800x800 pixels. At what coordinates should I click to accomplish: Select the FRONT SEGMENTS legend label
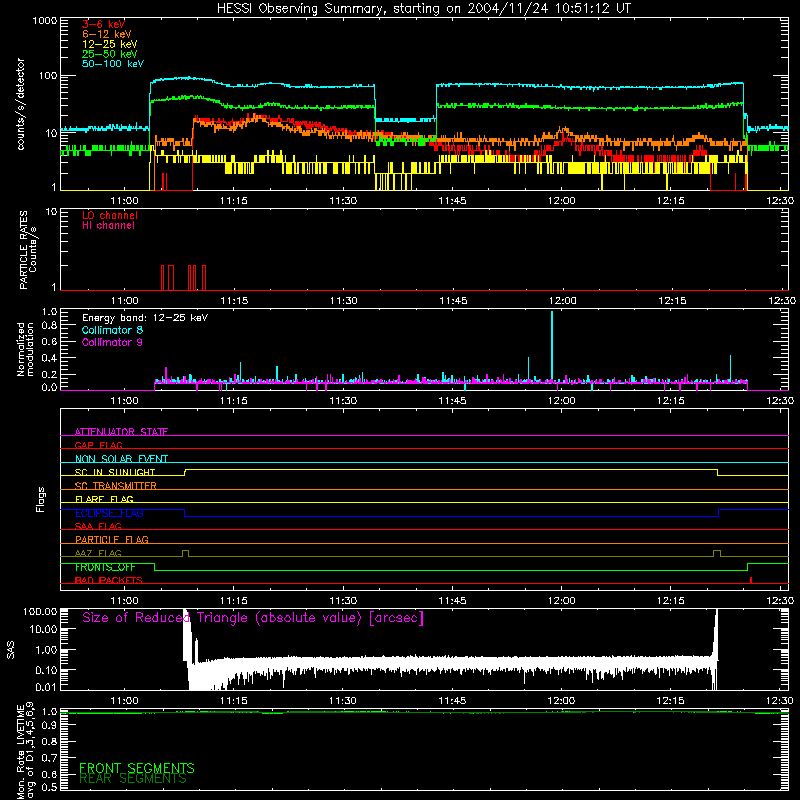tap(137, 768)
